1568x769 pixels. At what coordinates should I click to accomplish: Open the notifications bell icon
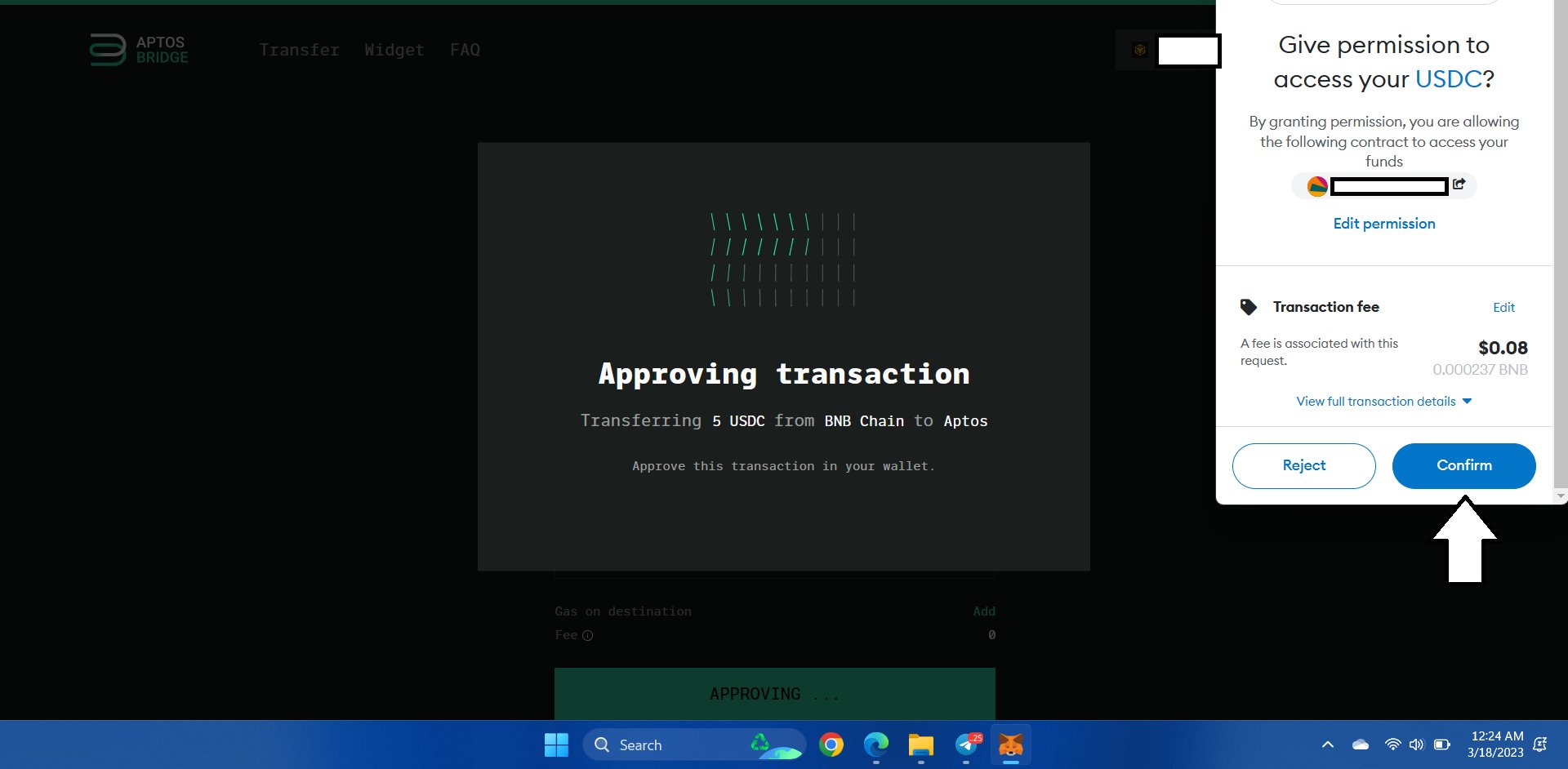pyautogui.click(x=1540, y=745)
